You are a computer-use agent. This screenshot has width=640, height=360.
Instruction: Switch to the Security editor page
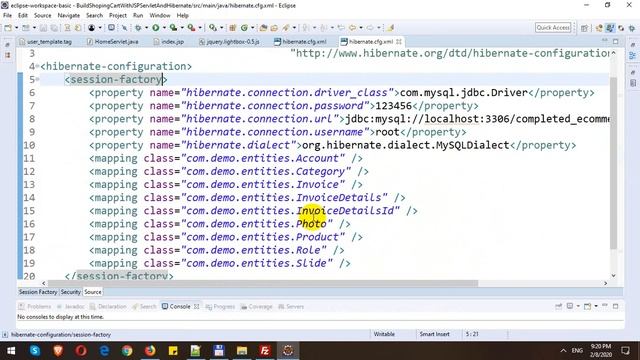click(71, 292)
